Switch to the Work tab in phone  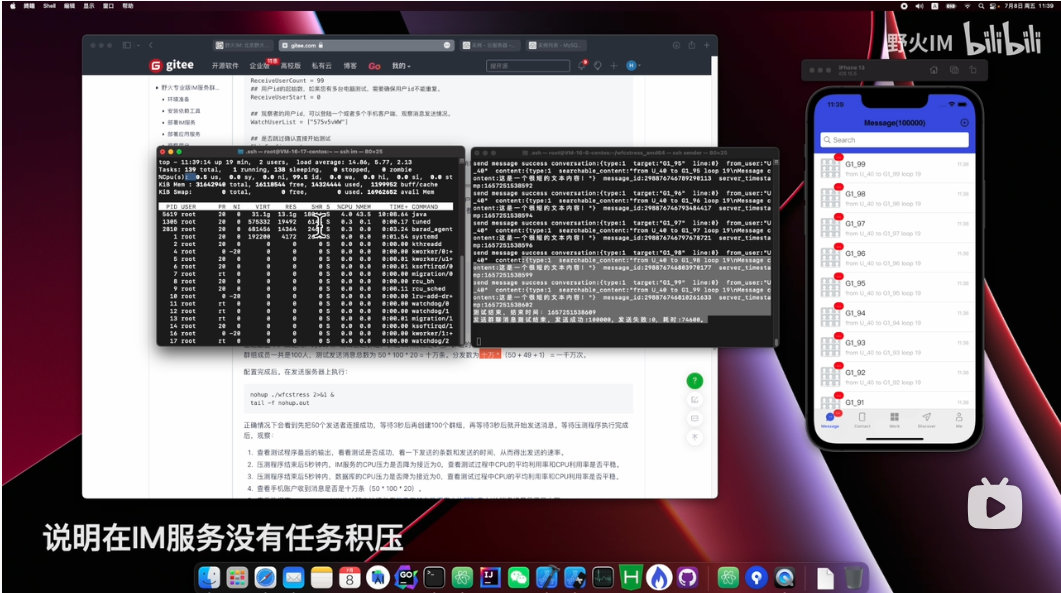tap(895, 420)
